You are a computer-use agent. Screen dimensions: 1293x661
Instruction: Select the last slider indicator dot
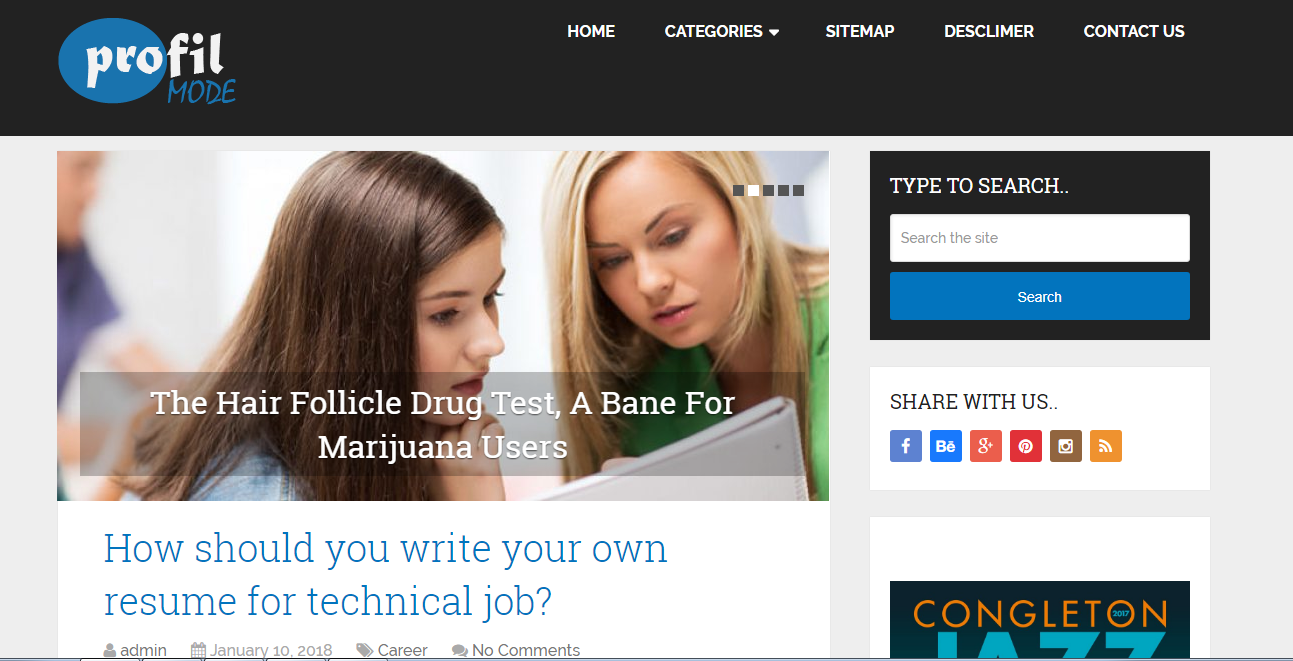(798, 190)
